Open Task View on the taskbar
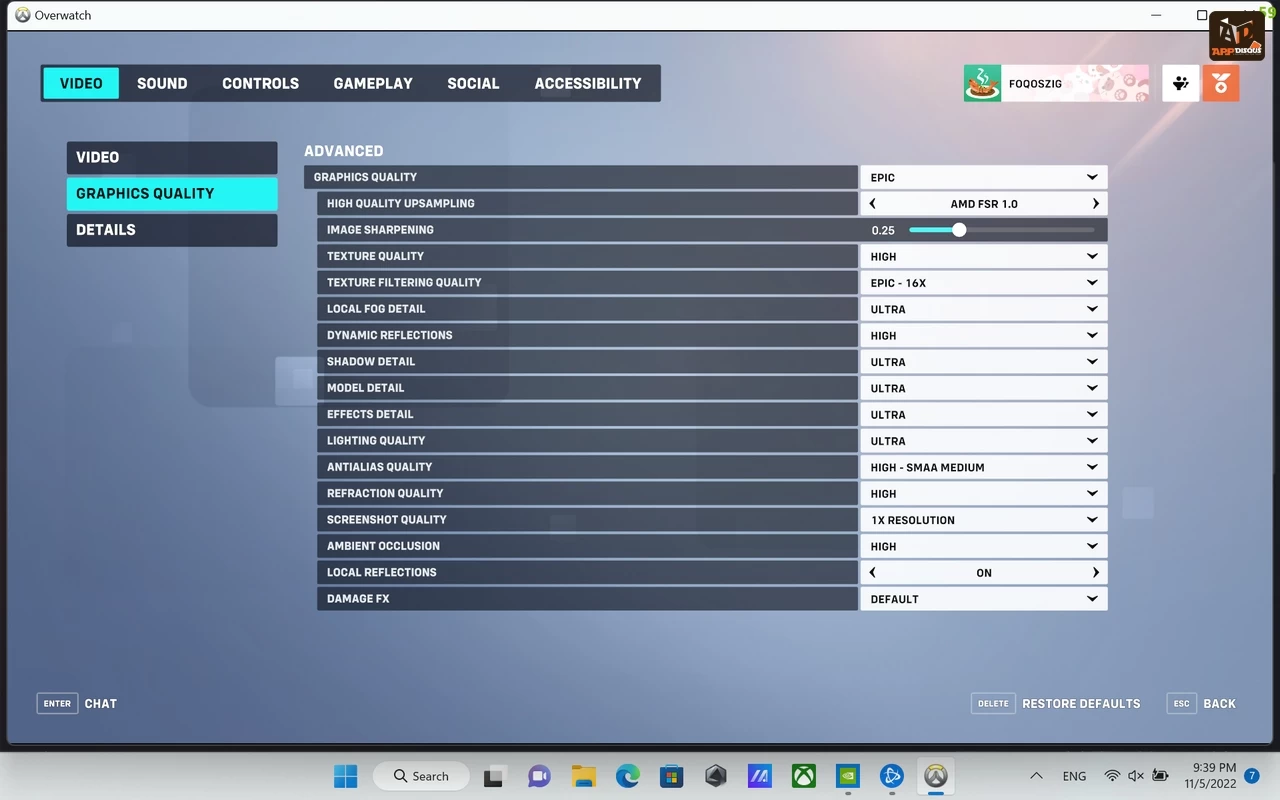The image size is (1280, 800). tap(494, 776)
